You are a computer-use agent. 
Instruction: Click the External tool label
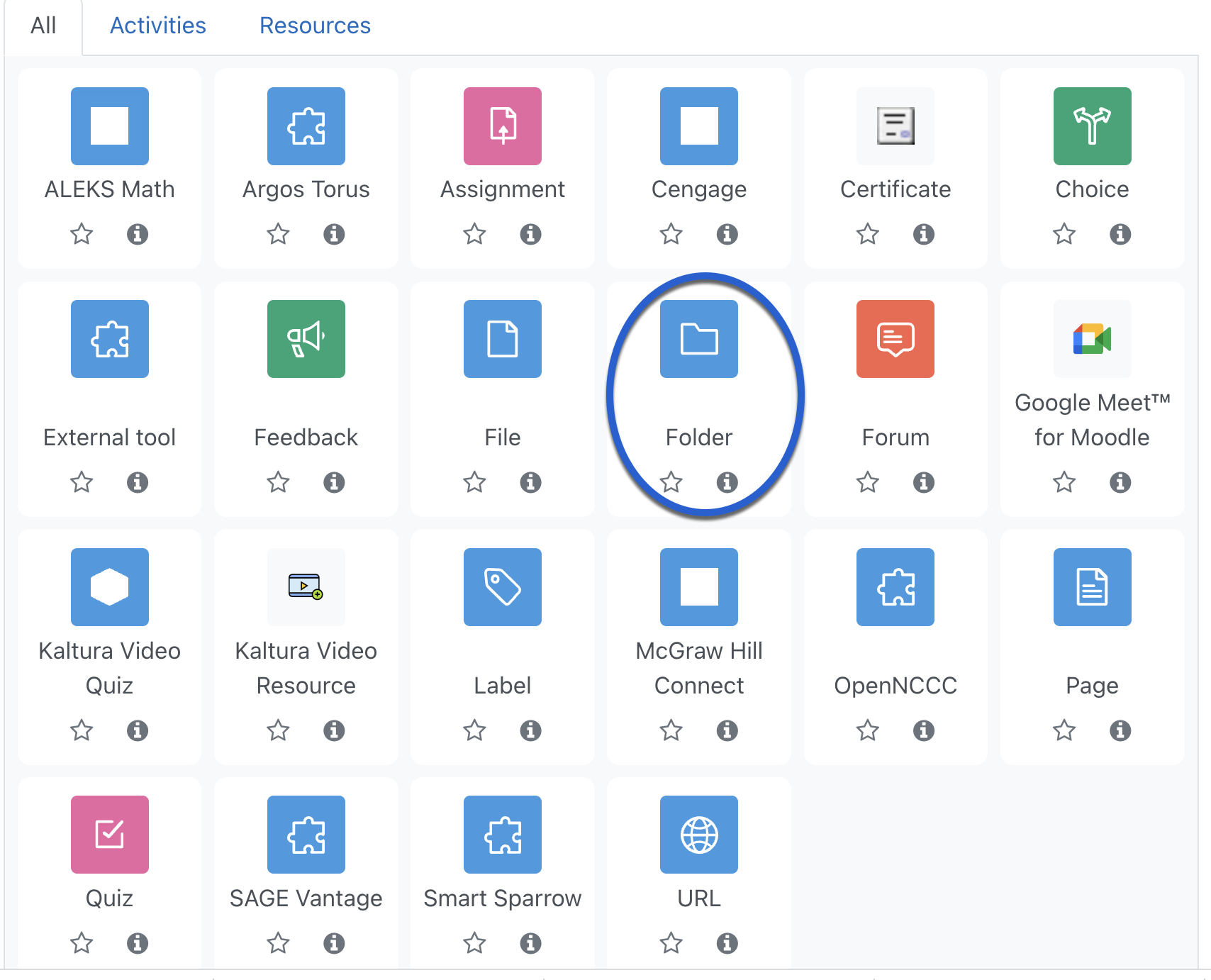[110, 438]
